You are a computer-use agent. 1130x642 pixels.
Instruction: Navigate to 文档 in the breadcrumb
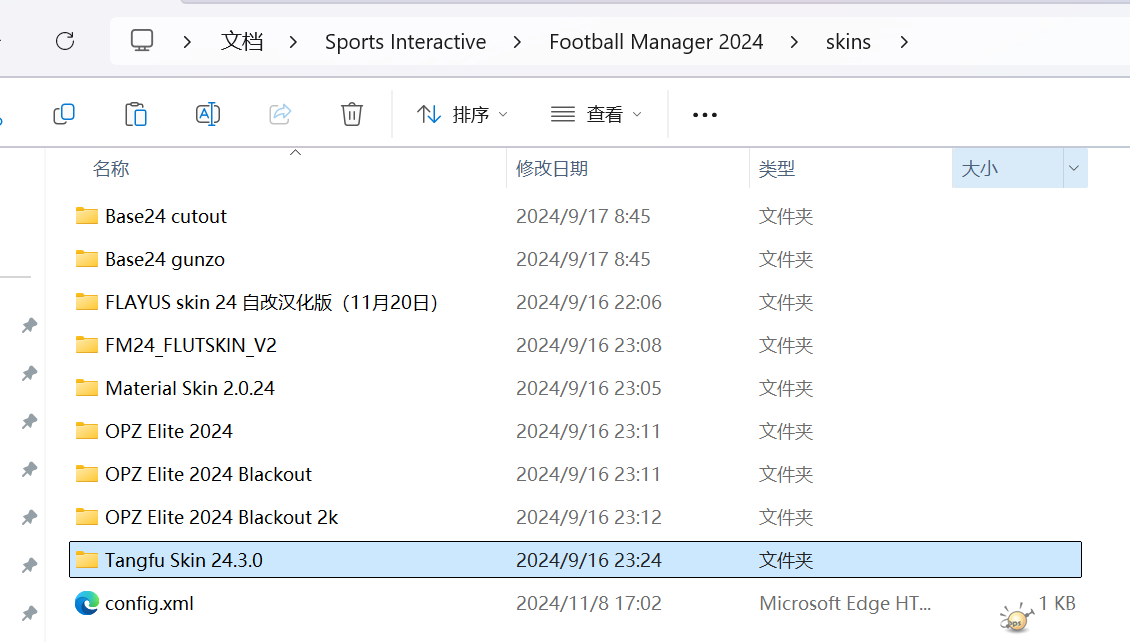tap(241, 42)
